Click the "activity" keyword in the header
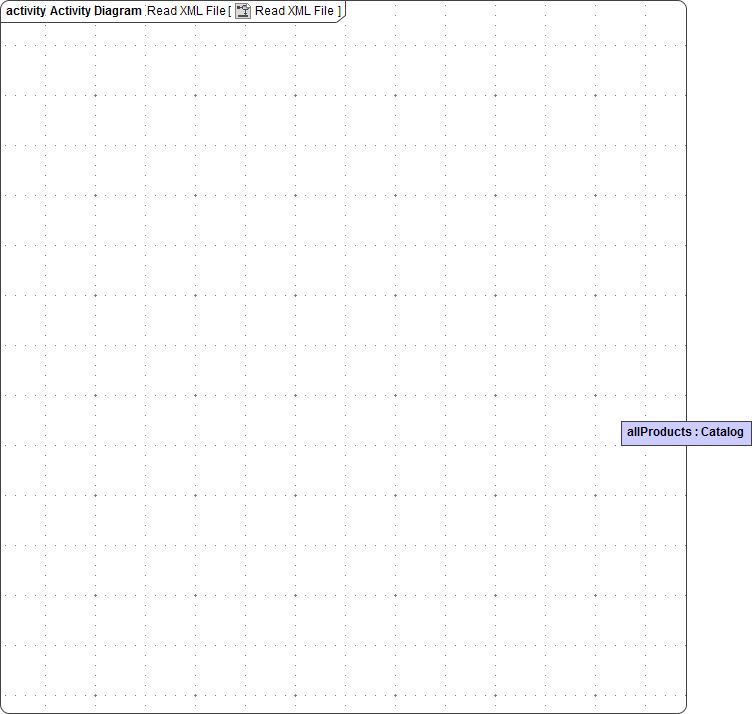 tap(27, 11)
